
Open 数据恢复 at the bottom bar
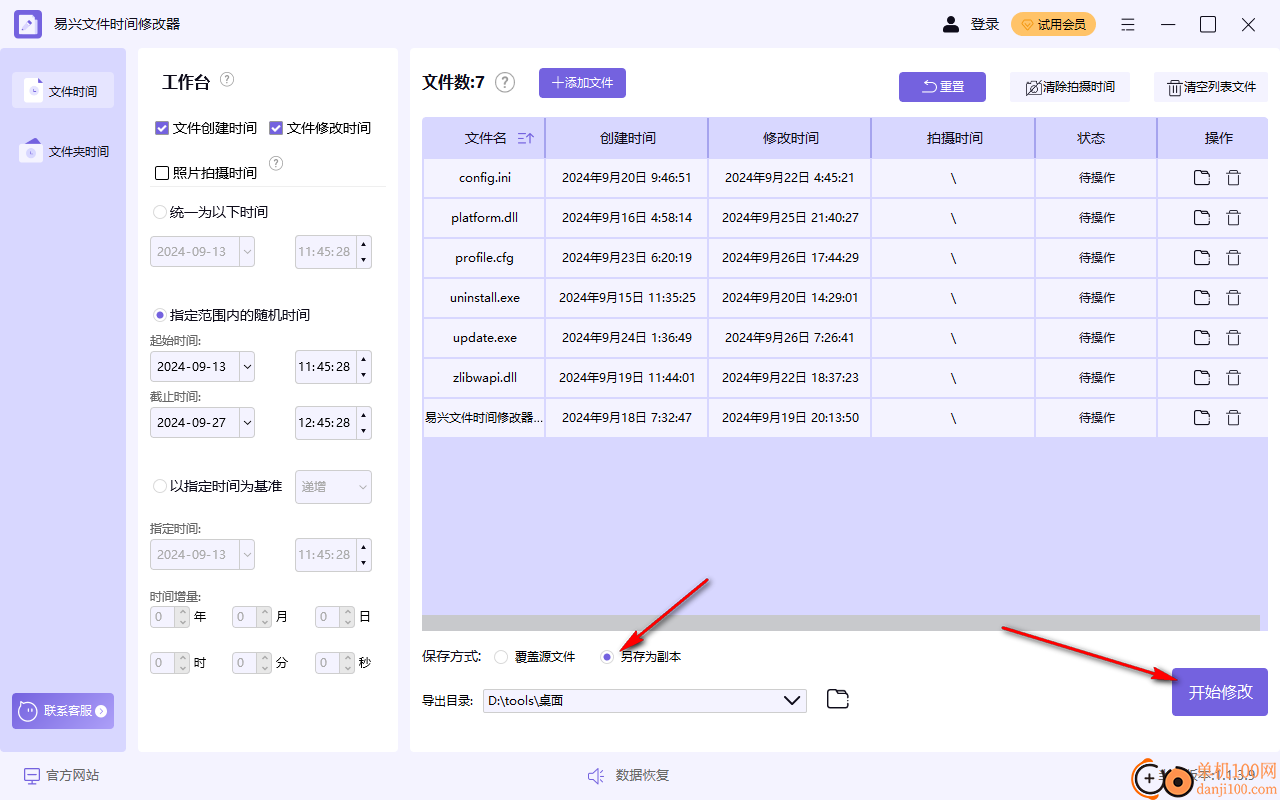[x=628, y=775]
